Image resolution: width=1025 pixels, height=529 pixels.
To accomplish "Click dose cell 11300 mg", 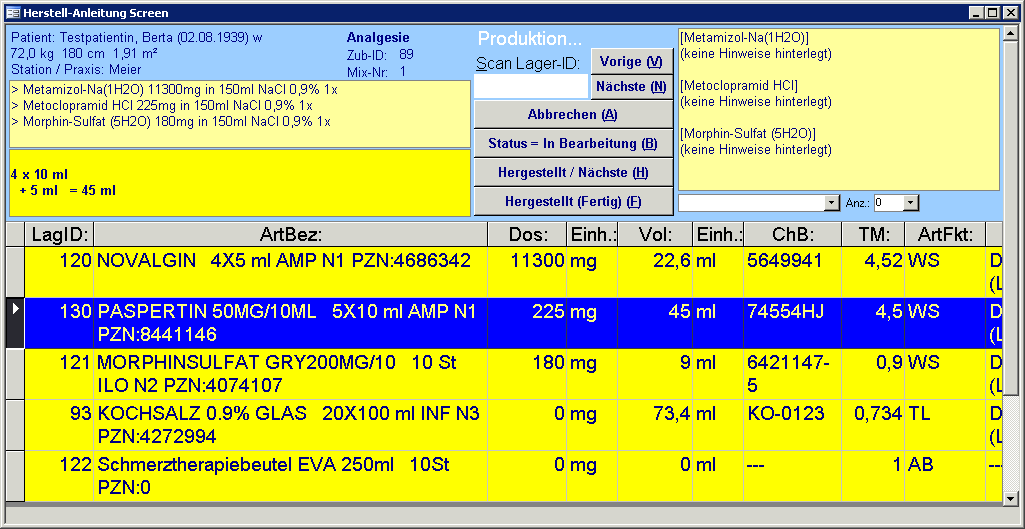I will (x=528, y=272).
